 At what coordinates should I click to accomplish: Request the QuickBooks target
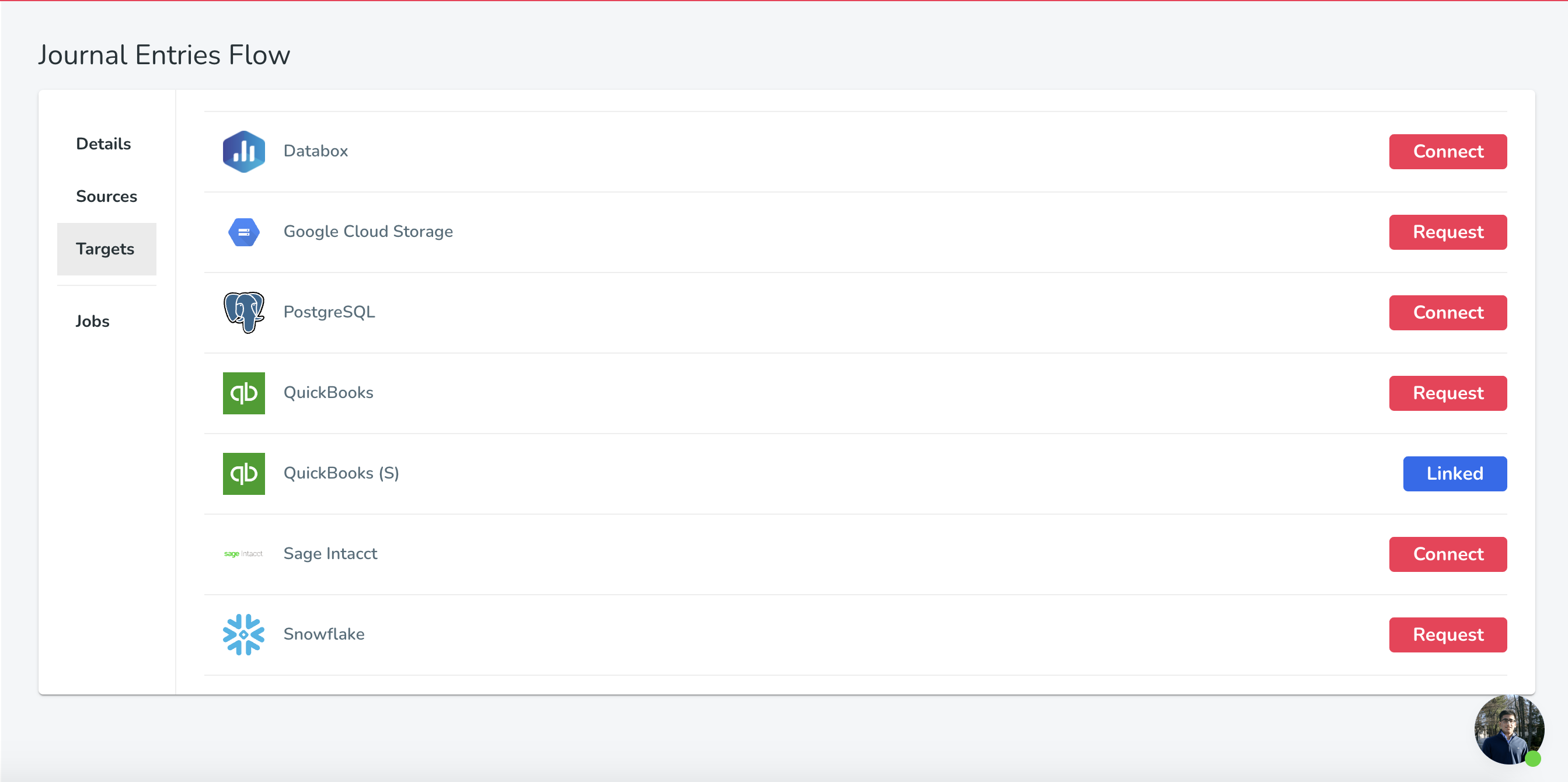point(1448,393)
